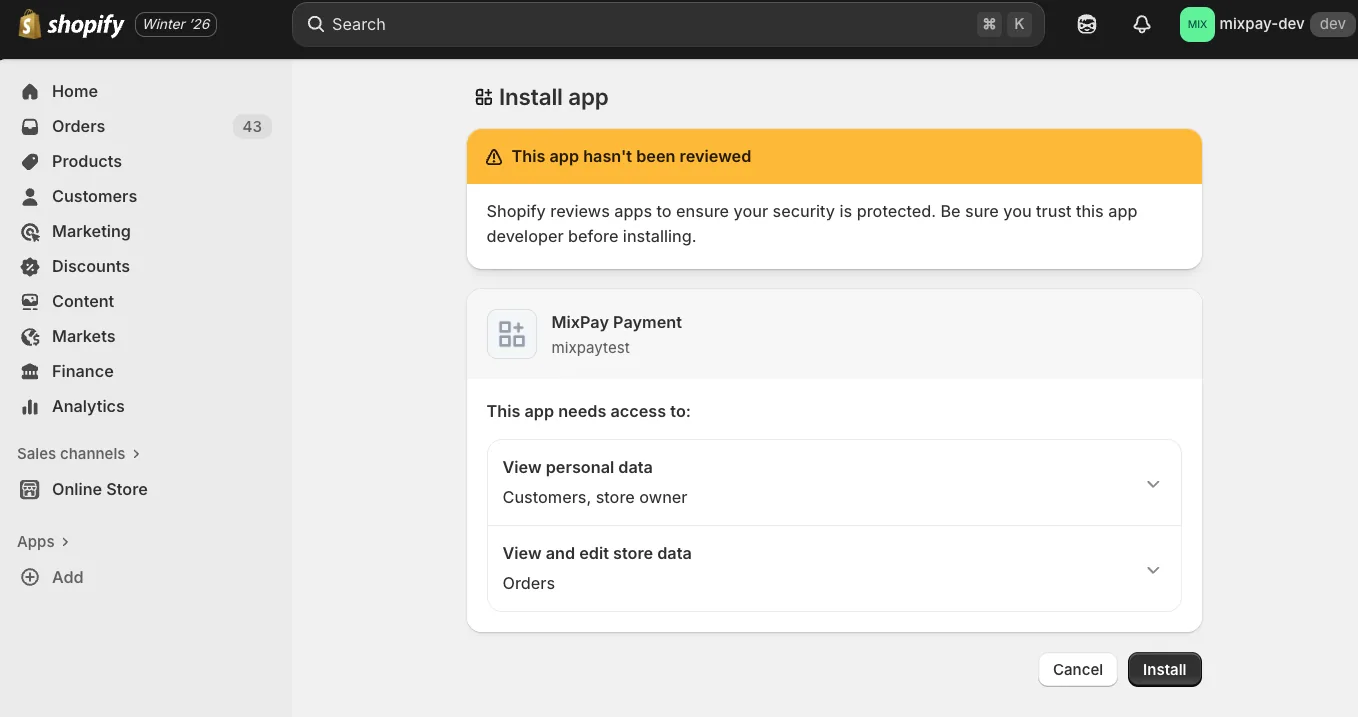Screen dimensions: 1358x717
Task: Expand View and edit store data row
Action: tap(834, 569)
